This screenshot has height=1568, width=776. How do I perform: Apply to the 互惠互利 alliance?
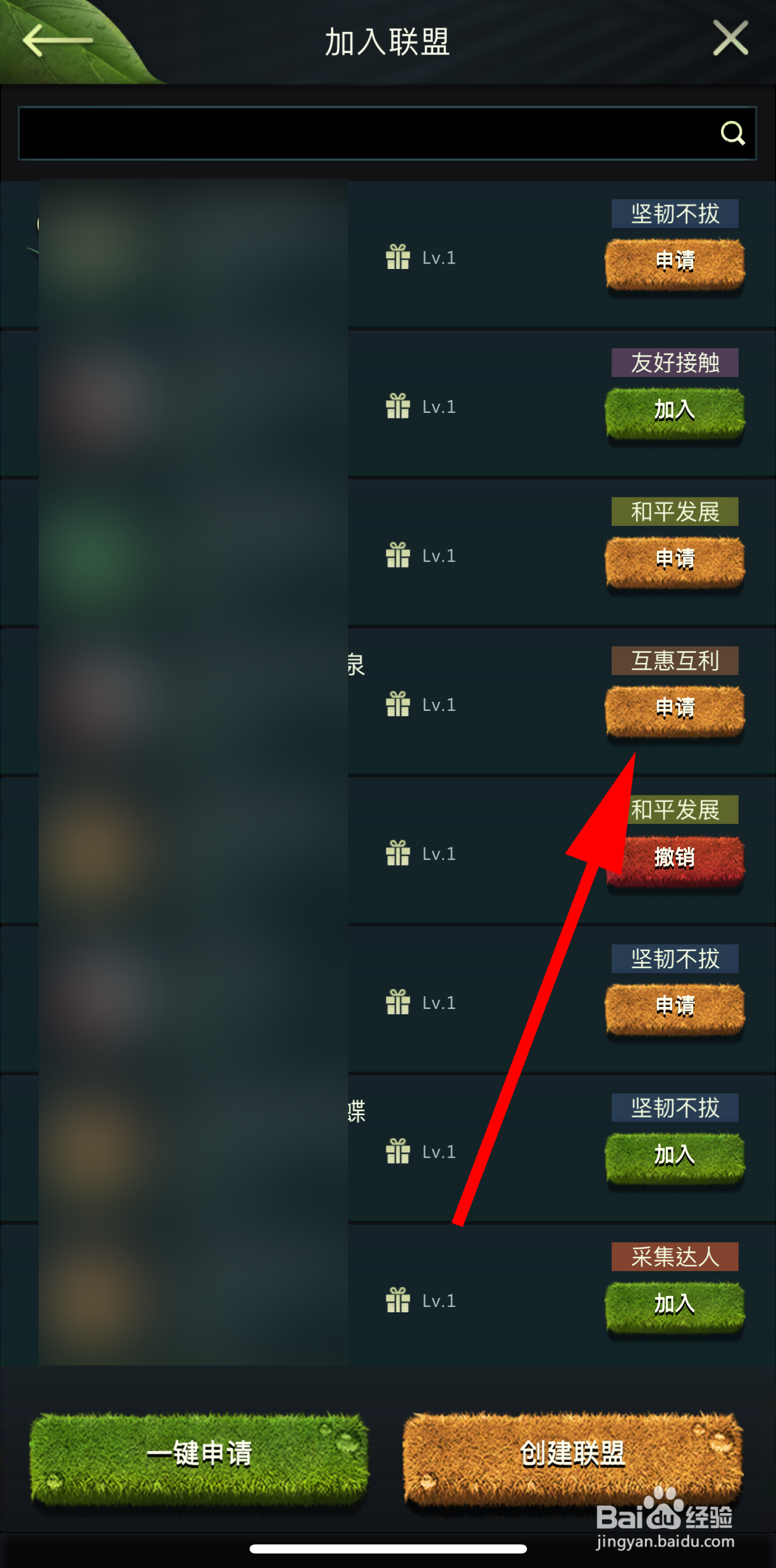675,709
